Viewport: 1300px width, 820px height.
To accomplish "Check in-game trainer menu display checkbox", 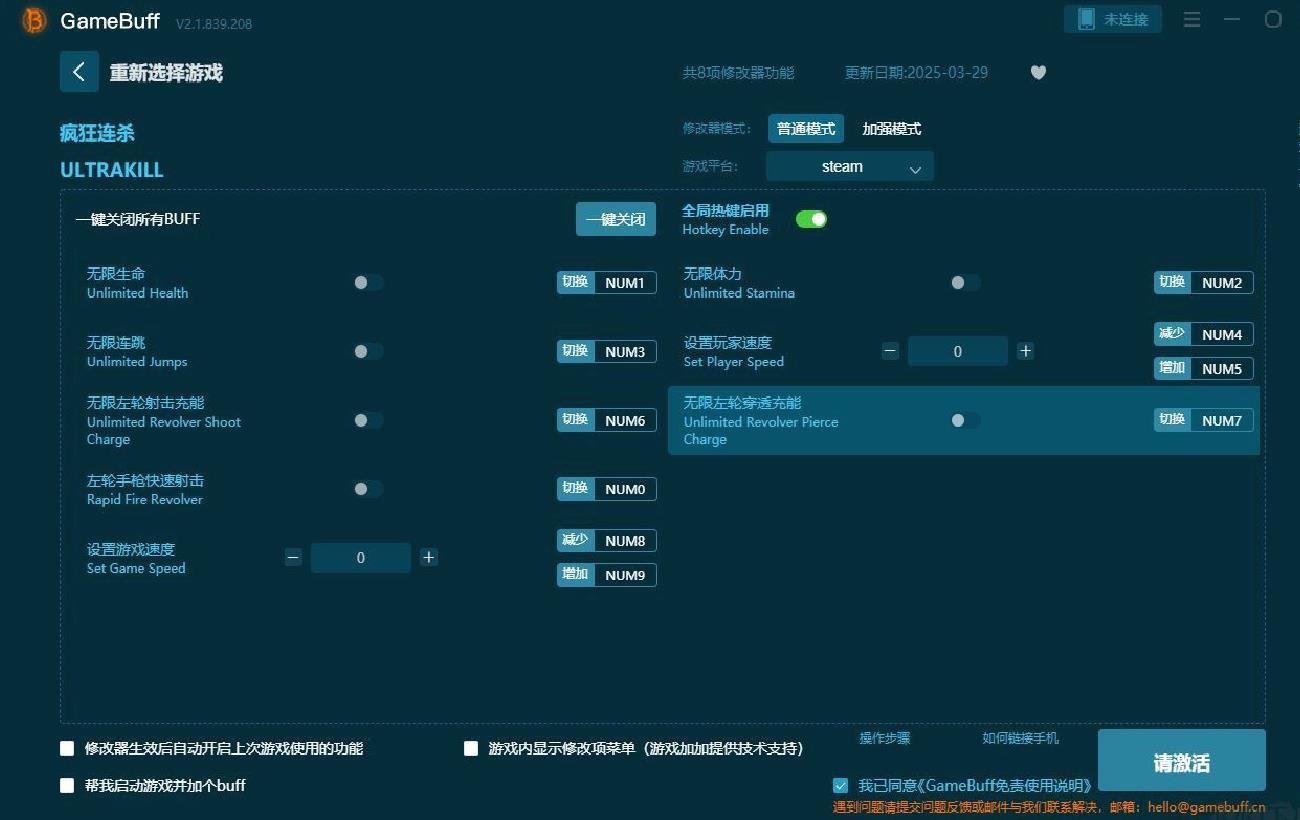I will [471, 748].
